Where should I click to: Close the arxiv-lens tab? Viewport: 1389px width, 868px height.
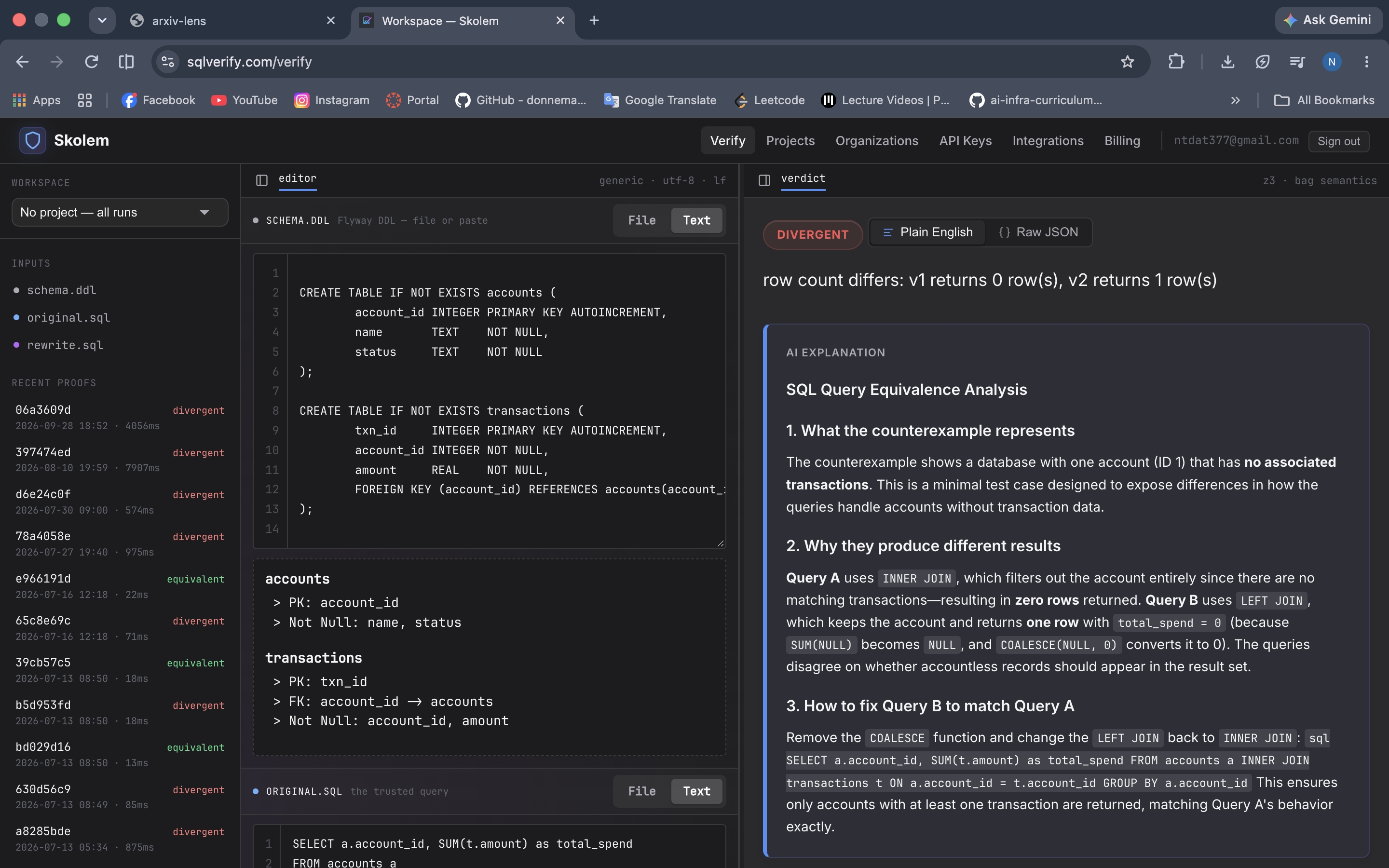coord(330,21)
